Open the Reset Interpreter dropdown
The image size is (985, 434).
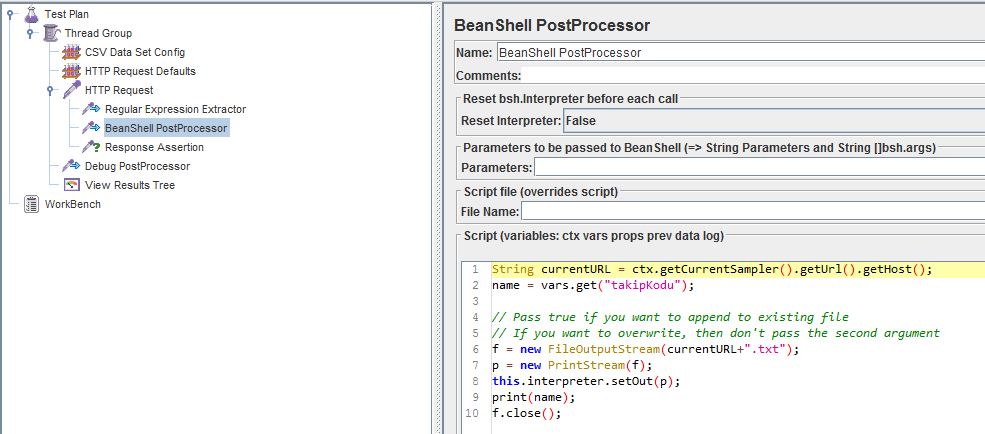point(774,121)
